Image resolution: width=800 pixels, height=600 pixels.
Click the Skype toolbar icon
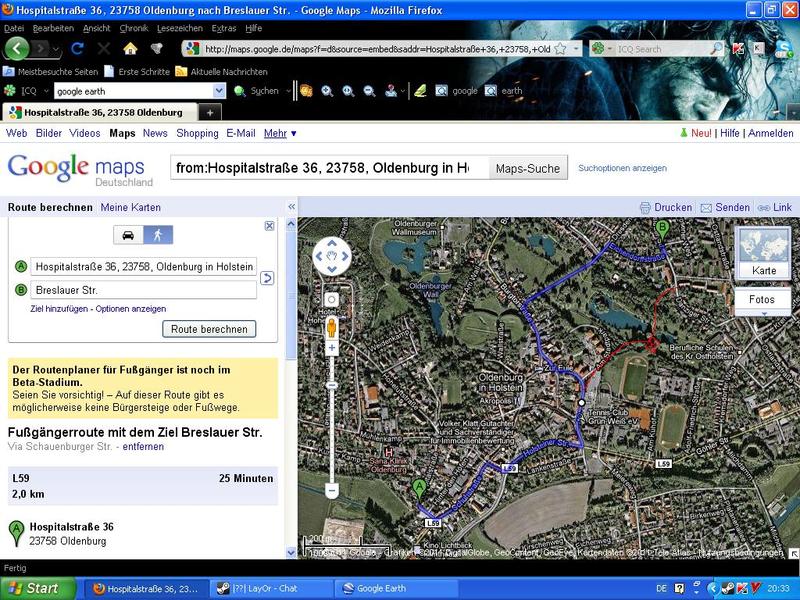coord(783,49)
